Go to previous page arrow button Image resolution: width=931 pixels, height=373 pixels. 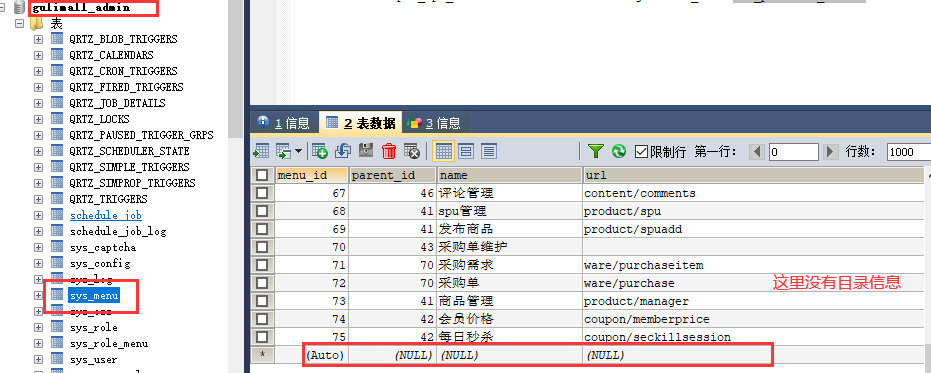[756, 151]
